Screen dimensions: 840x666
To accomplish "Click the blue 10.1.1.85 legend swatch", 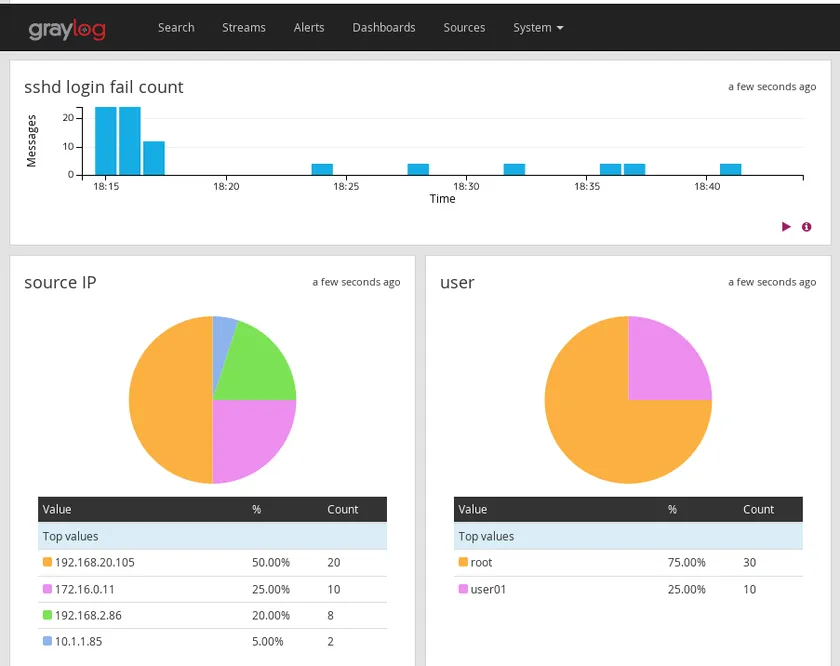I will [47, 641].
